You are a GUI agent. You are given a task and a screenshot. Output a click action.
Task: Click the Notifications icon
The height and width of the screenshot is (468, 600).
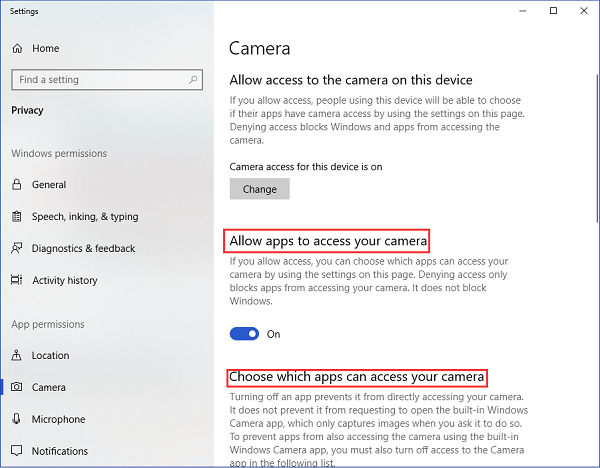[17, 452]
